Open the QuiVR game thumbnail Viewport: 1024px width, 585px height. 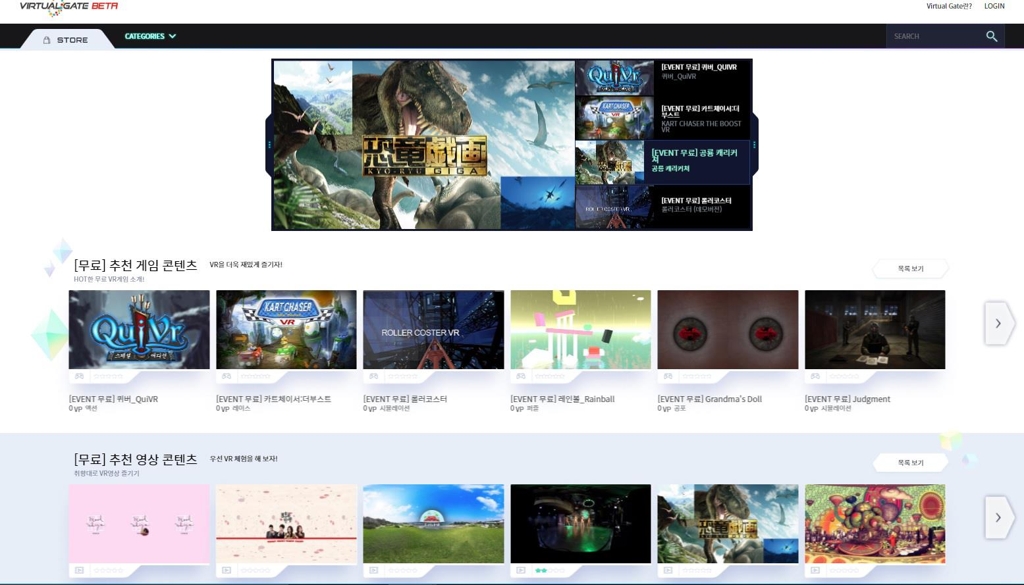pyautogui.click(x=139, y=330)
